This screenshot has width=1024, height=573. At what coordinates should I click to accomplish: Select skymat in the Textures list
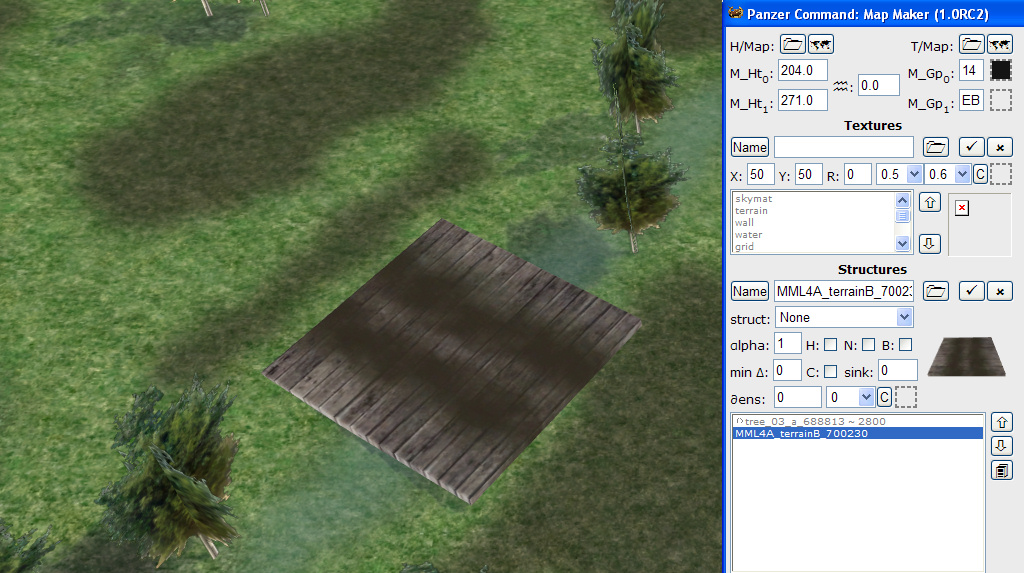pyautogui.click(x=754, y=199)
